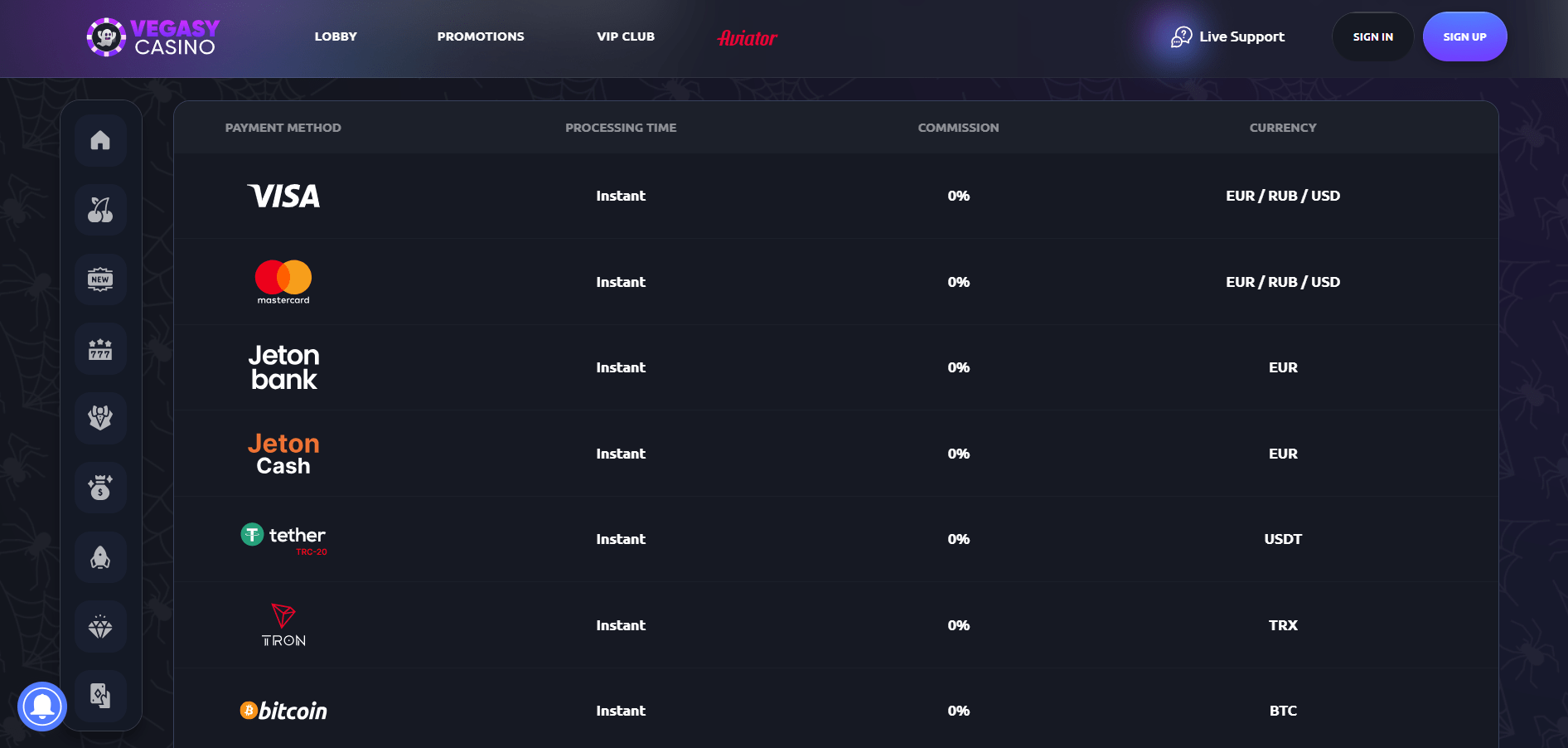The height and width of the screenshot is (748, 1568).
Task: Open the Lobby menu item
Action: click(336, 36)
